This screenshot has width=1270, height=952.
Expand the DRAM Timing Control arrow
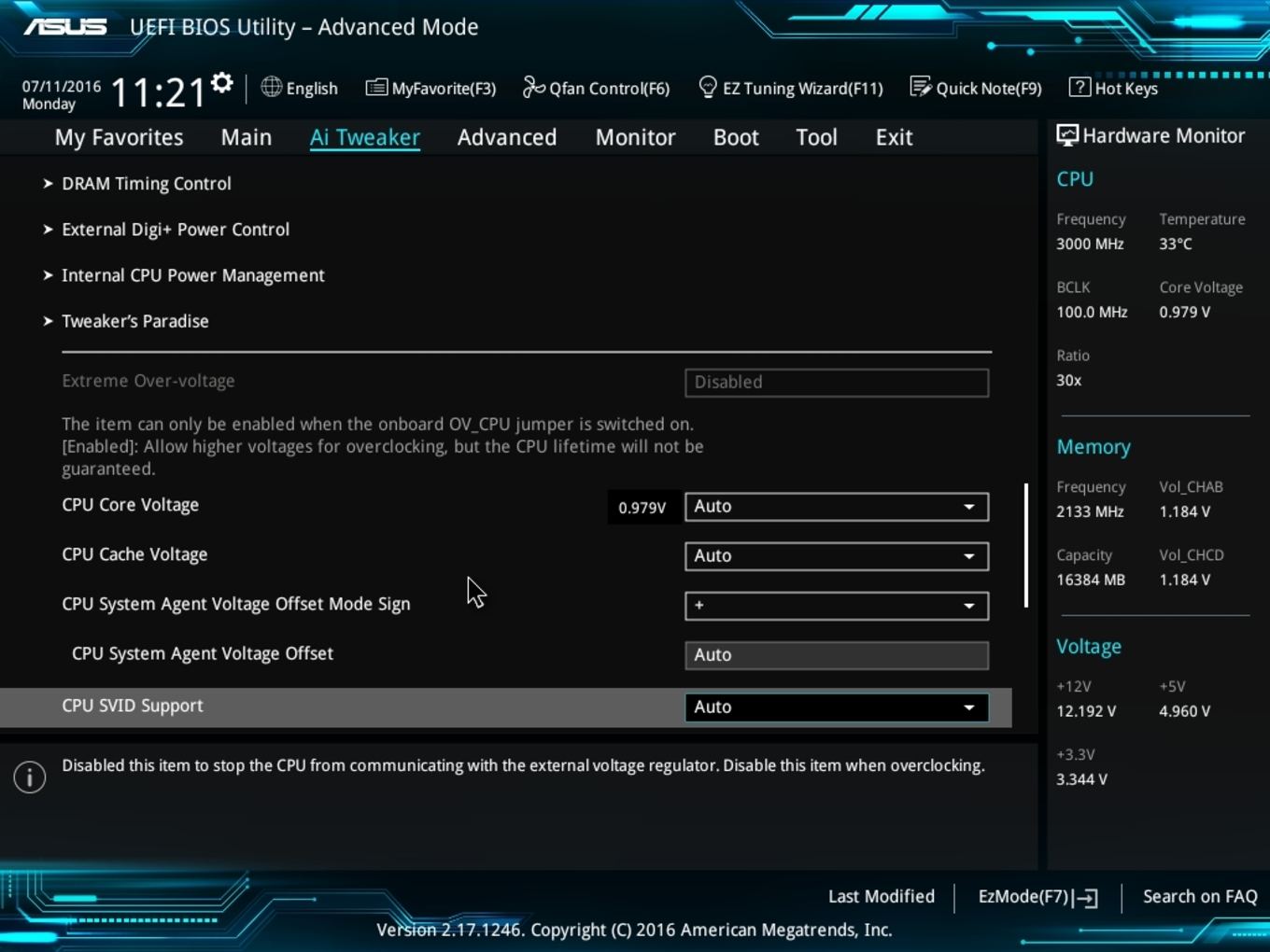click(x=48, y=184)
